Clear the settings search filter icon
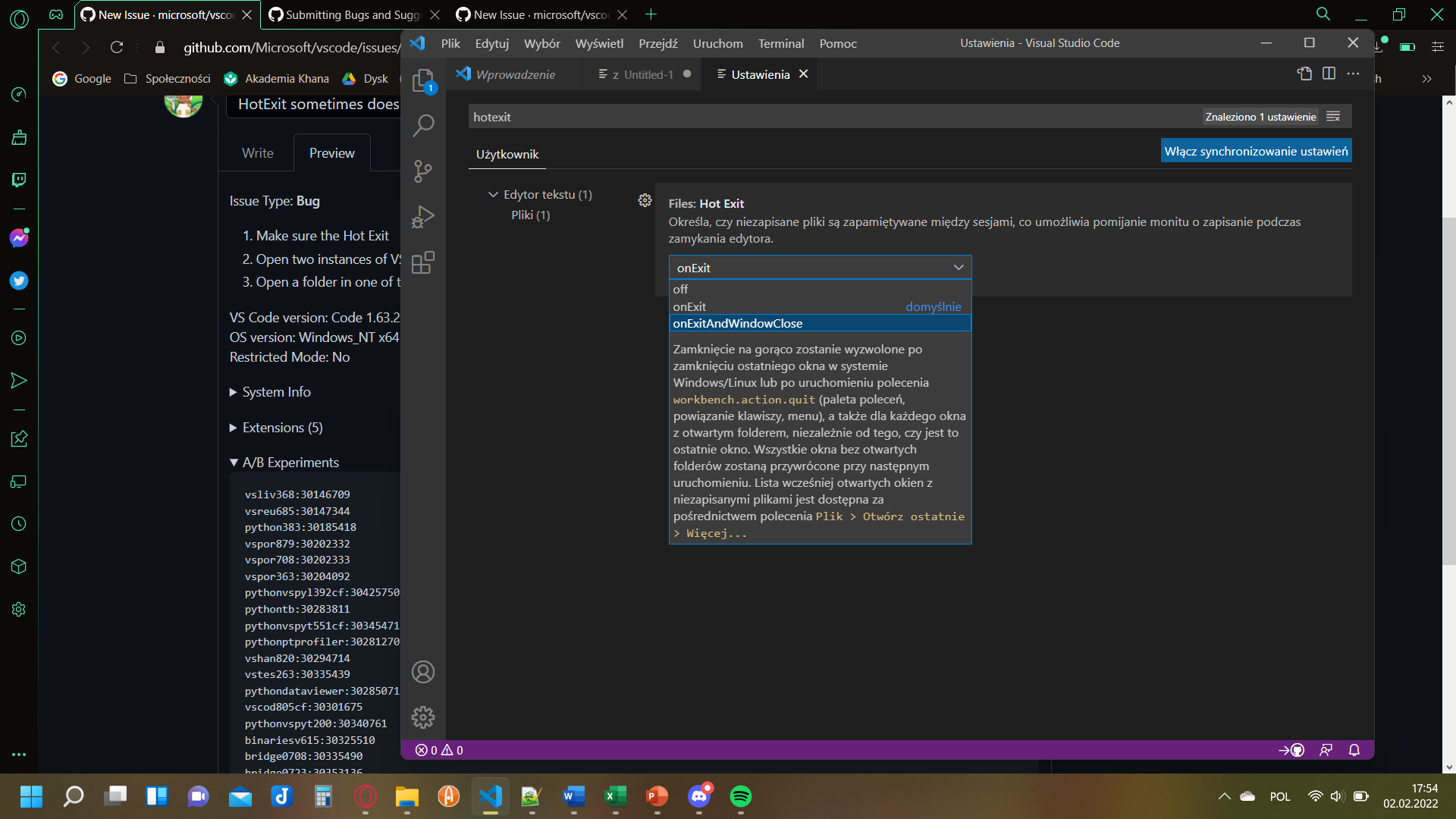 pos(1334,116)
